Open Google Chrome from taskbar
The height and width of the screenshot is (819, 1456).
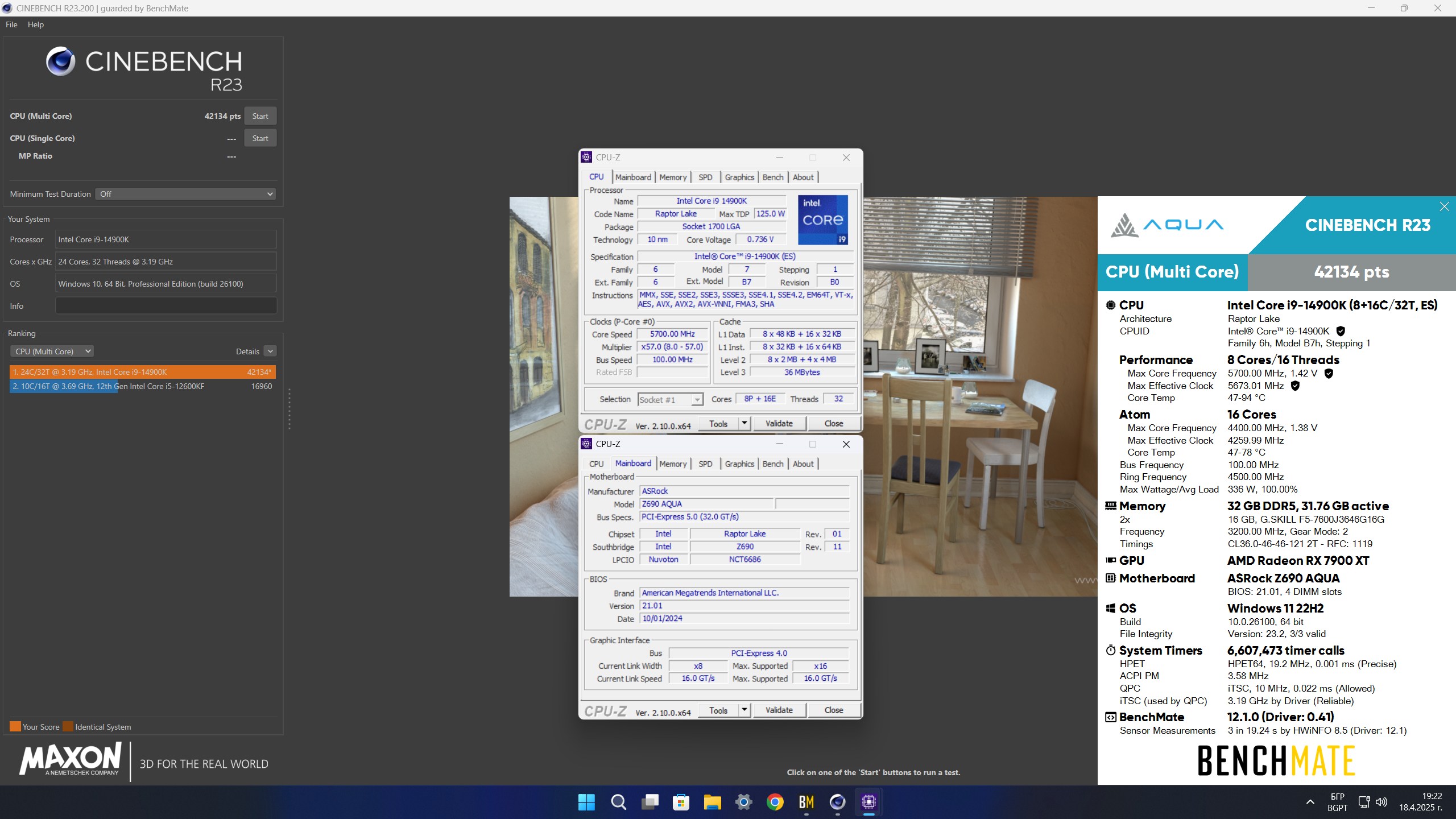(x=775, y=802)
